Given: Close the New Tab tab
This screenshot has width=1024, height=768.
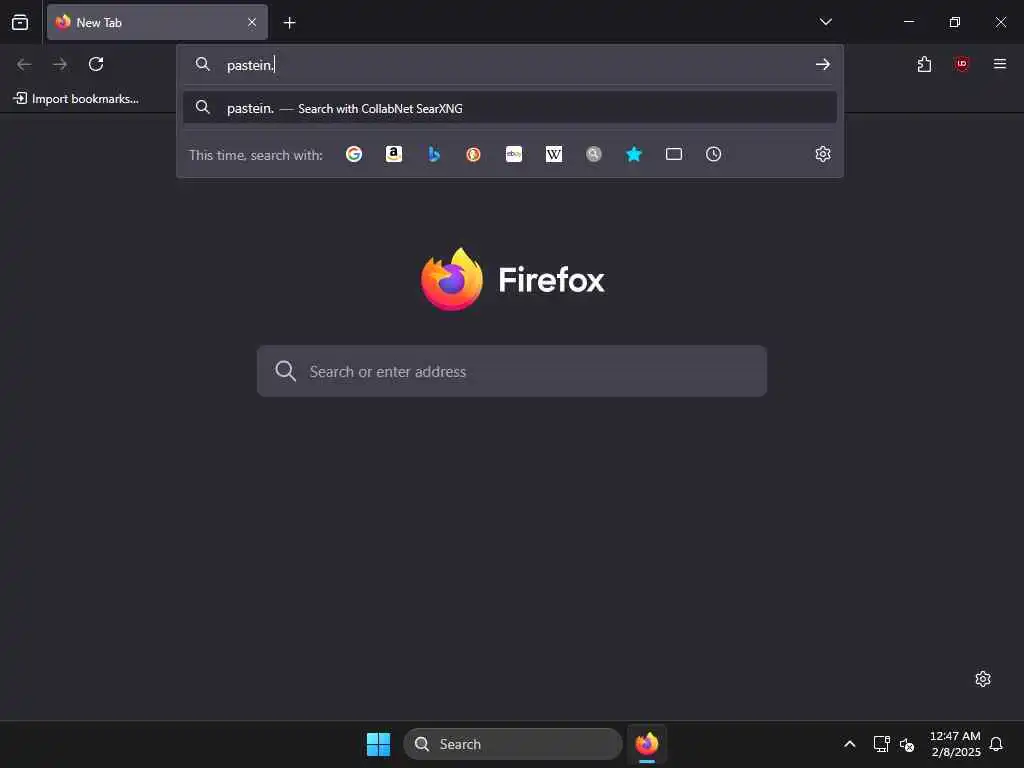Looking at the screenshot, I should point(252,22).
